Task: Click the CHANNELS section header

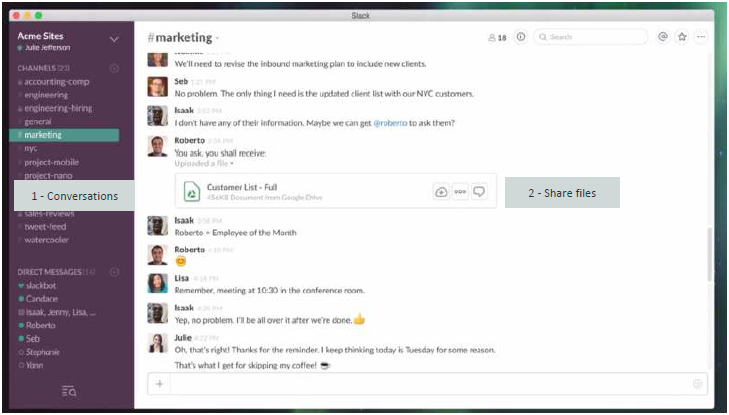Action: pyautogui.click(x=43, y=68)
